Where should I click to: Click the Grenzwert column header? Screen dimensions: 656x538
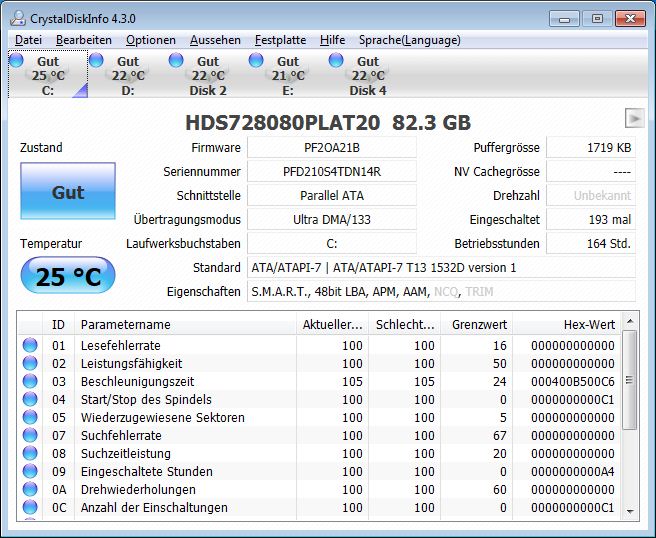click(477, 325)
